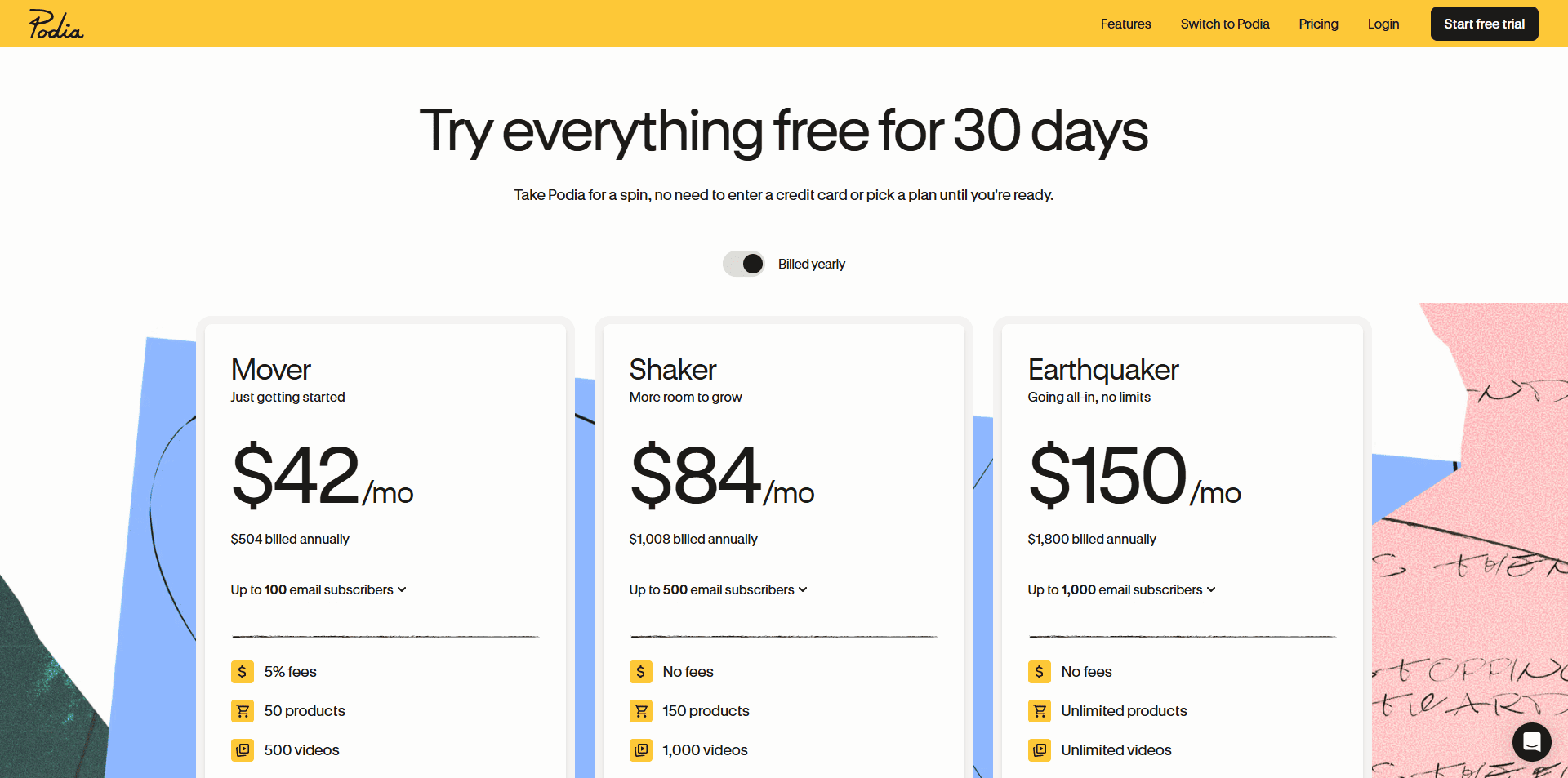This screenshot has height=778, width=1568.
Task: Click the 500 videos text
Action: (x=301, y=750)
